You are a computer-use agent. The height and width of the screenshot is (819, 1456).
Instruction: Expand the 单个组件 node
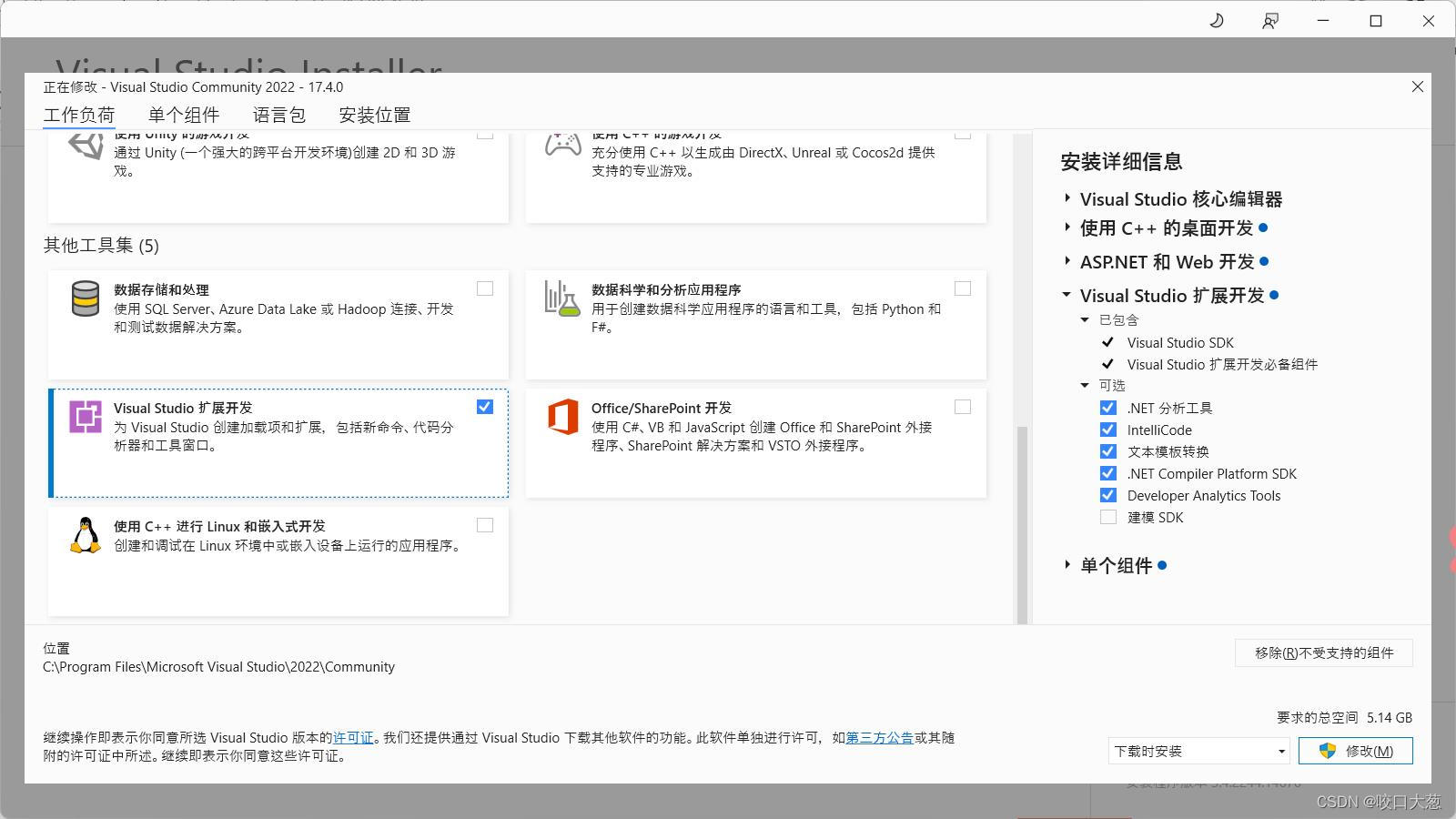point(1067,564)
